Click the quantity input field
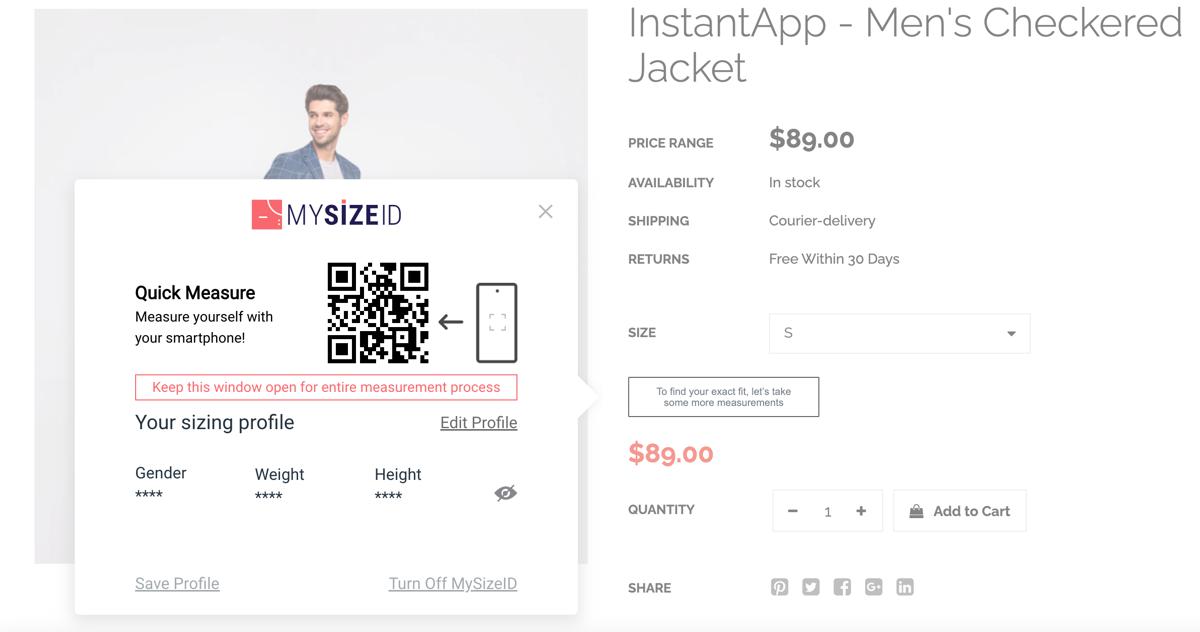Screen dimensions: 1200x632 pyautogui.click(x=827, y=511)
